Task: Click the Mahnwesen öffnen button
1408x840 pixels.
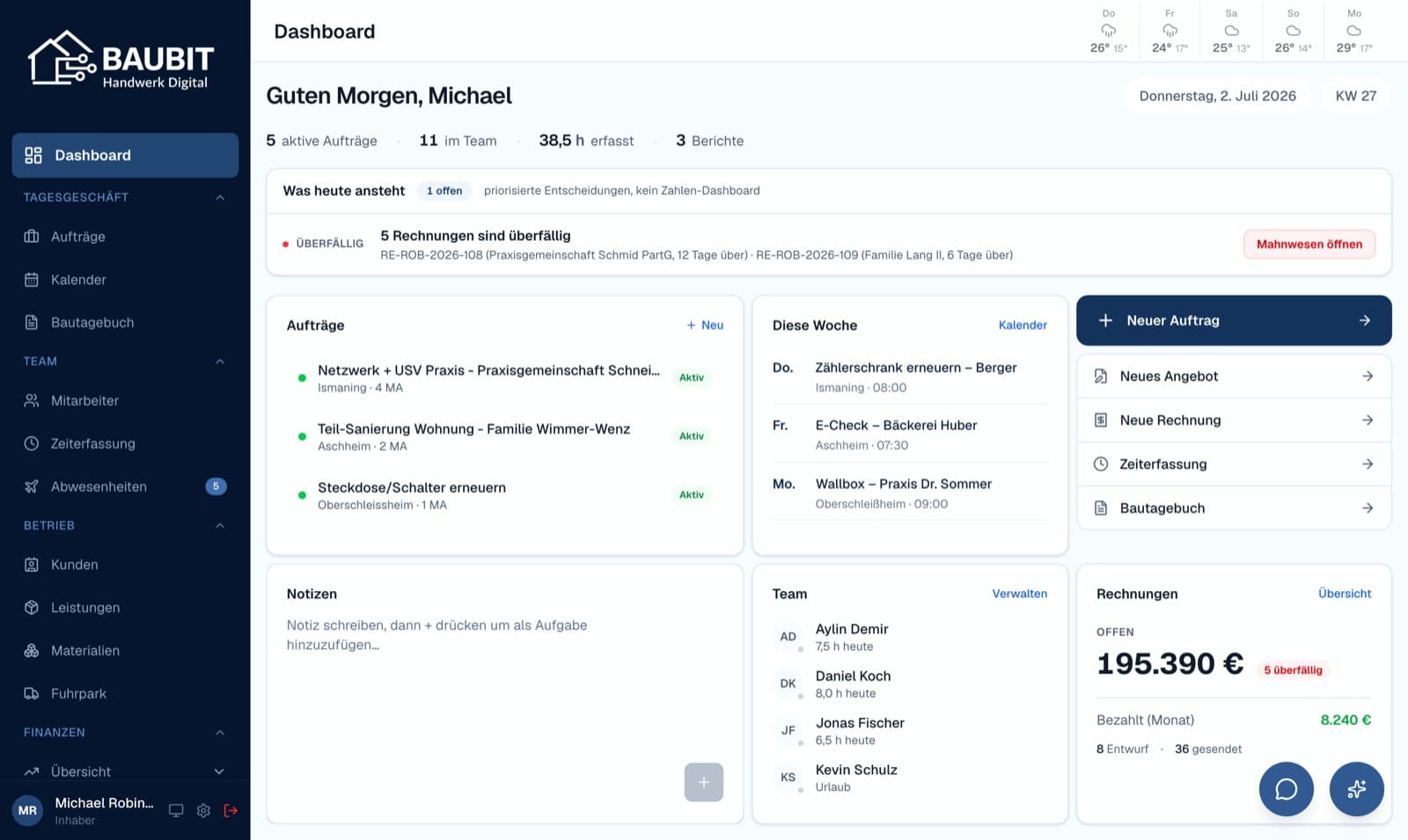Action: pos(1309,244)
